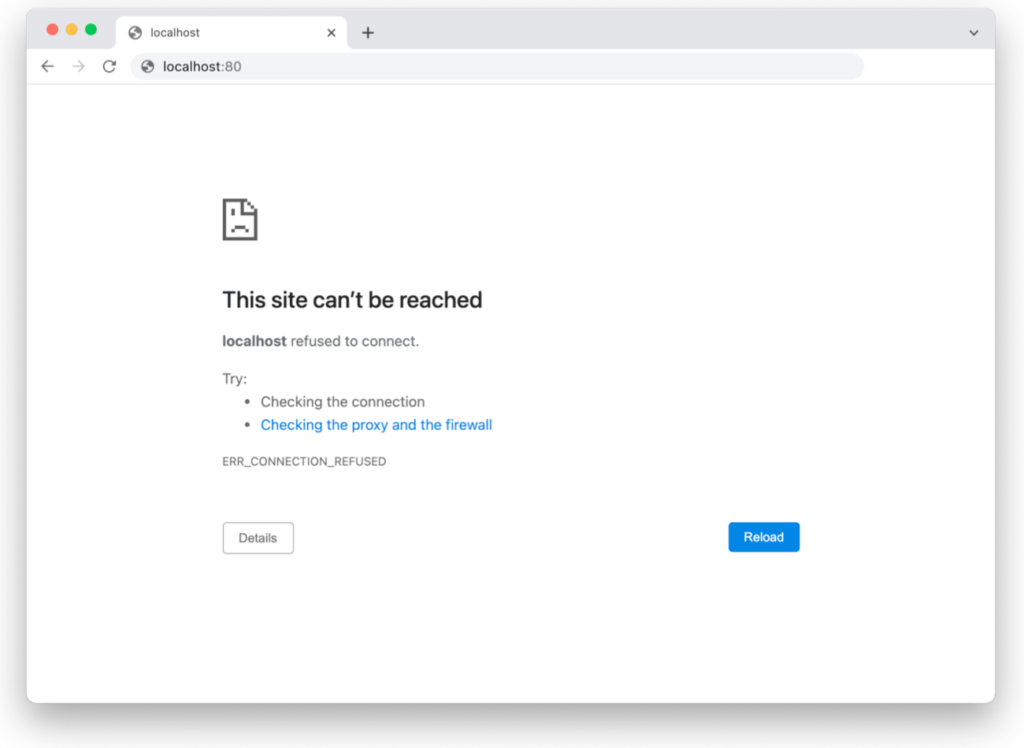The height and width of the screenshot is (748, 1024).
Task: Click the sad page error icon
Action: pyautogui.click(x=240, y=220)
